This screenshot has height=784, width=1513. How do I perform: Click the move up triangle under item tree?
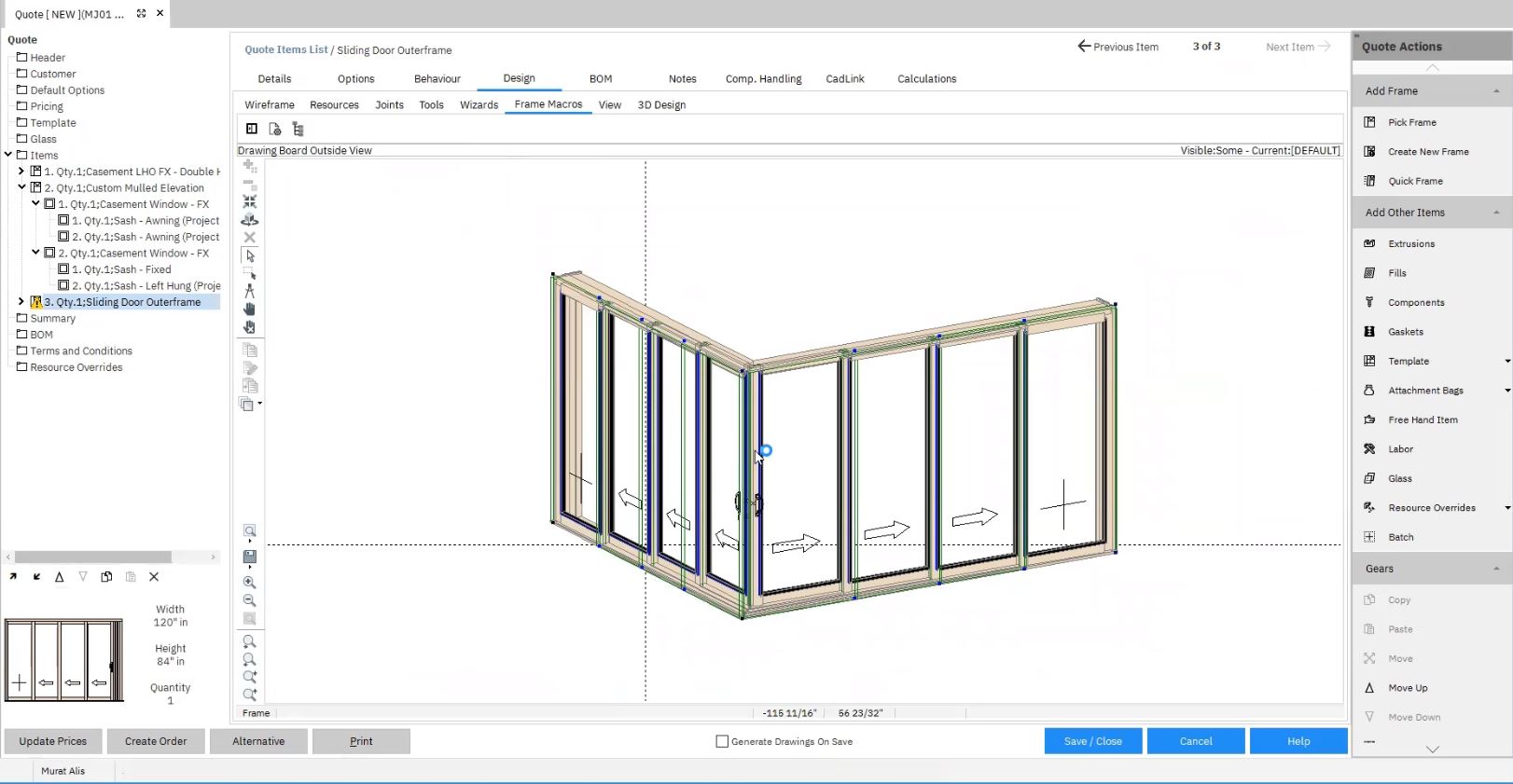click(60, 576)
